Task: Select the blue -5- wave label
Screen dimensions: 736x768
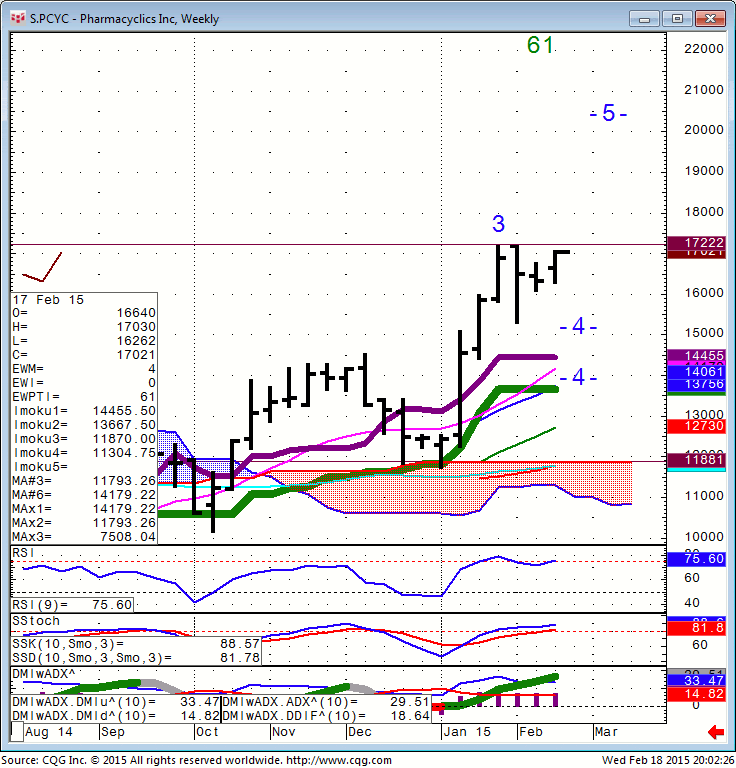Action: (x=608, y=113)
